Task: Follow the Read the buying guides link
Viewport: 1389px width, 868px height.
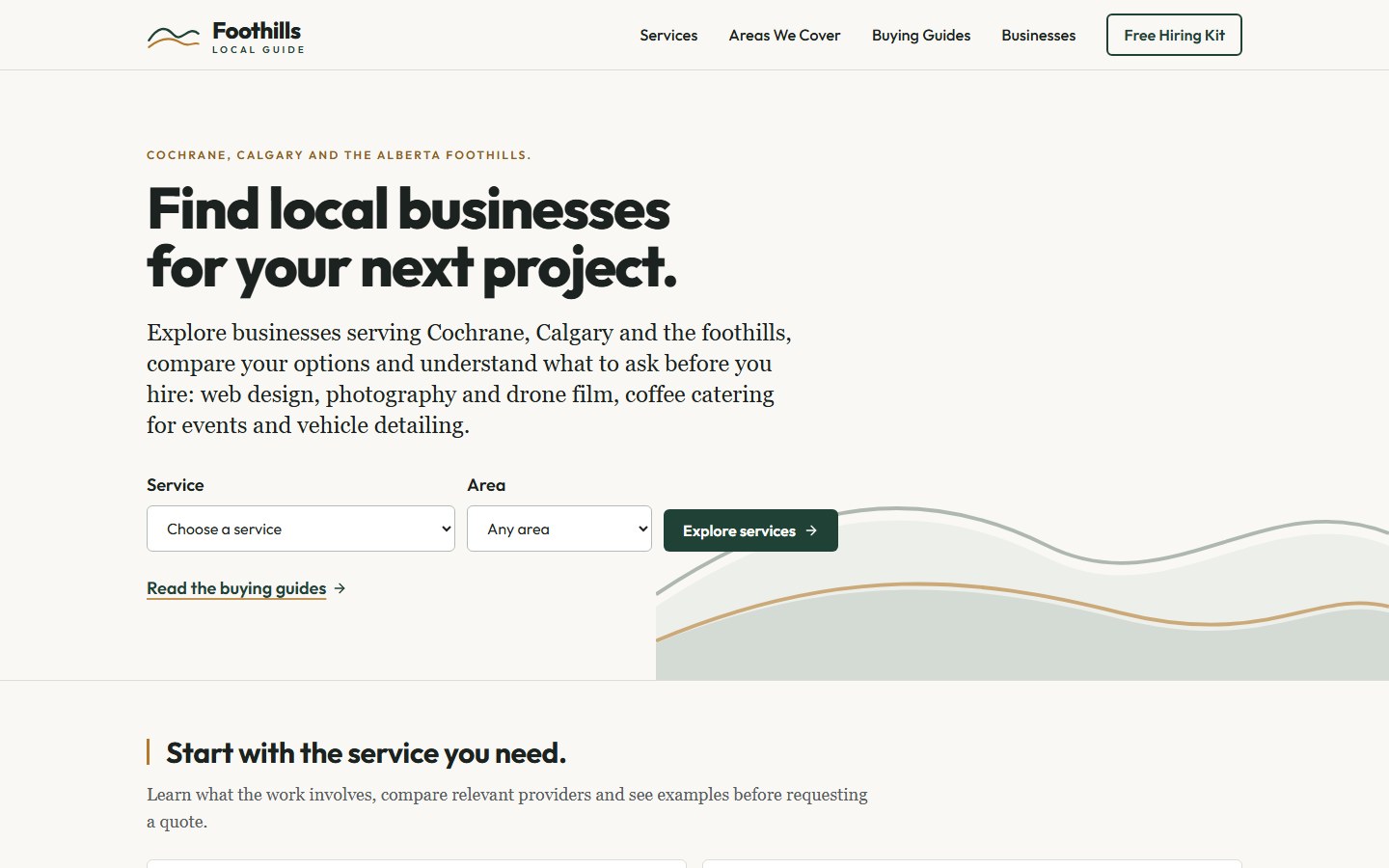Action: (x=246, y=588)
